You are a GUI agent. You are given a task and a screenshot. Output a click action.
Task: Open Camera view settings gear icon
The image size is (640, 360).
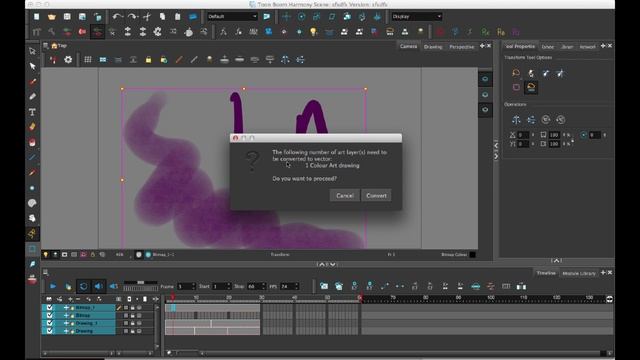68,60
